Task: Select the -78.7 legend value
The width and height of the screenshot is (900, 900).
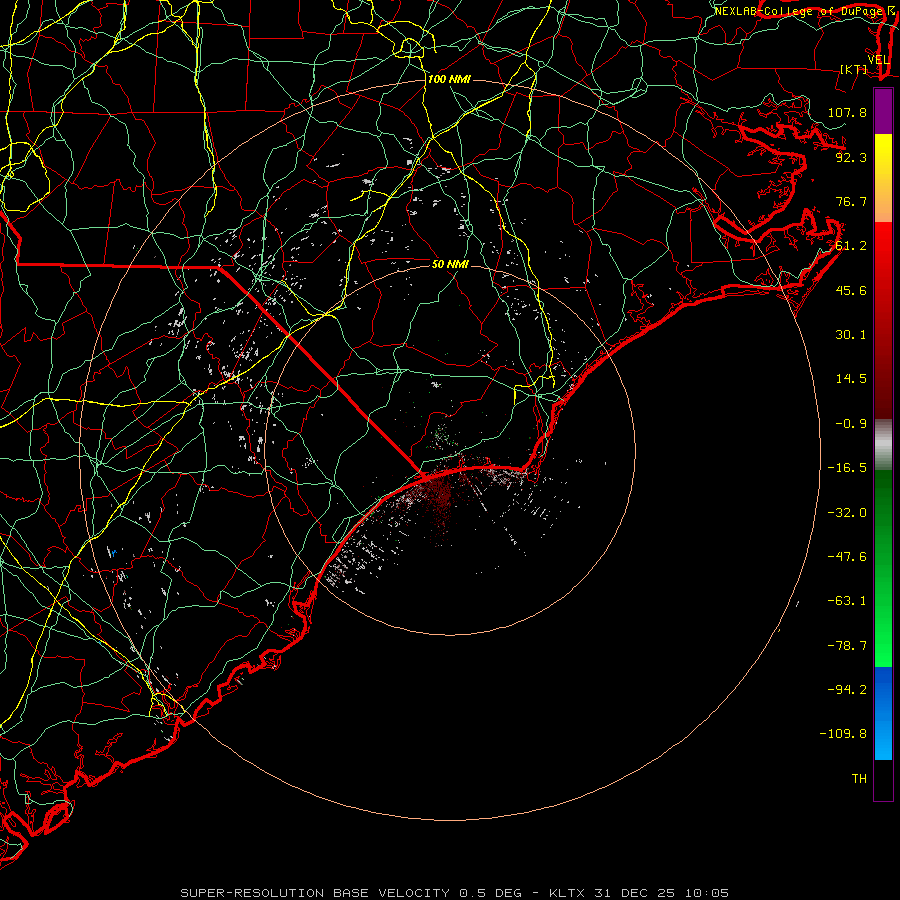Action: click(847, 646)
